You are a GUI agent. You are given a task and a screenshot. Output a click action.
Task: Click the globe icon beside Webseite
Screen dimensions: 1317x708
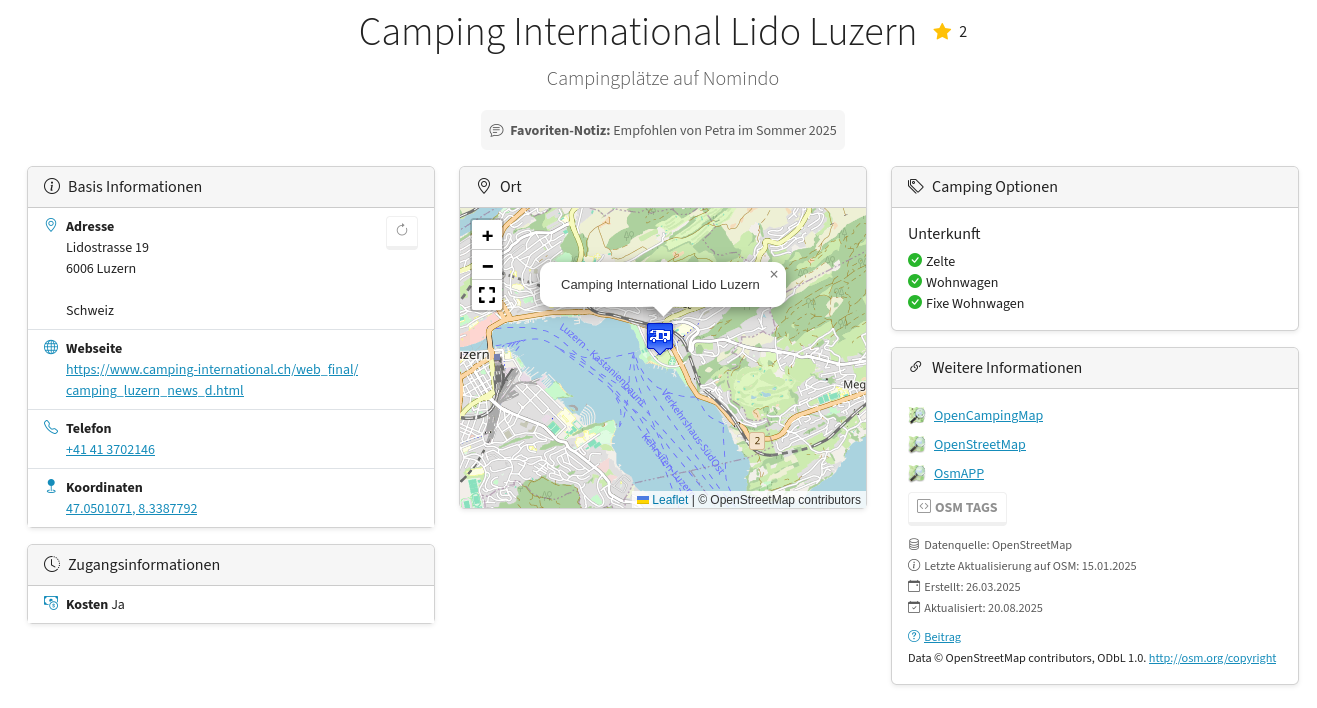click(x=51, y=347)
